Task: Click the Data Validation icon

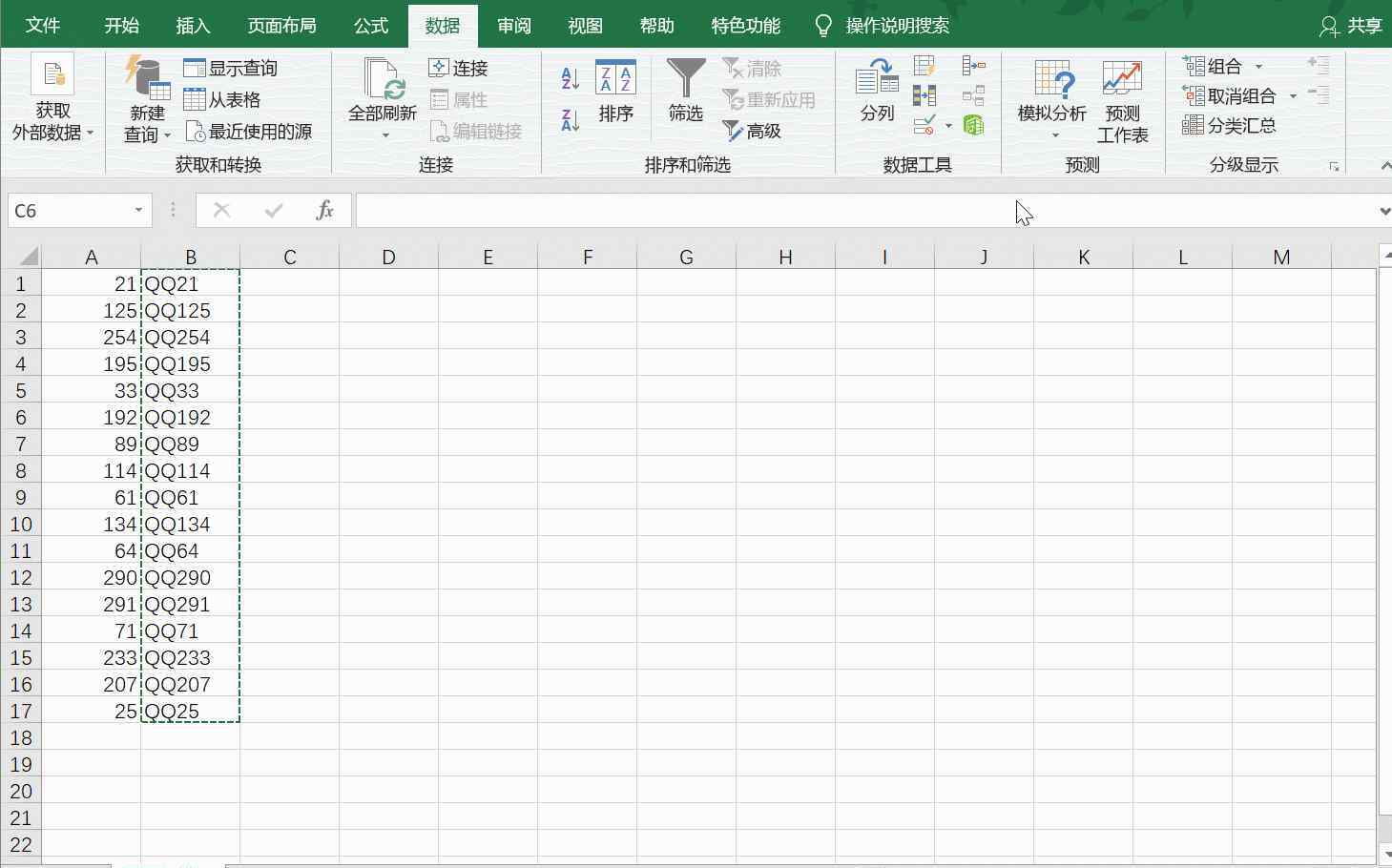Action: pyautogui.click(x=924, y=125)
